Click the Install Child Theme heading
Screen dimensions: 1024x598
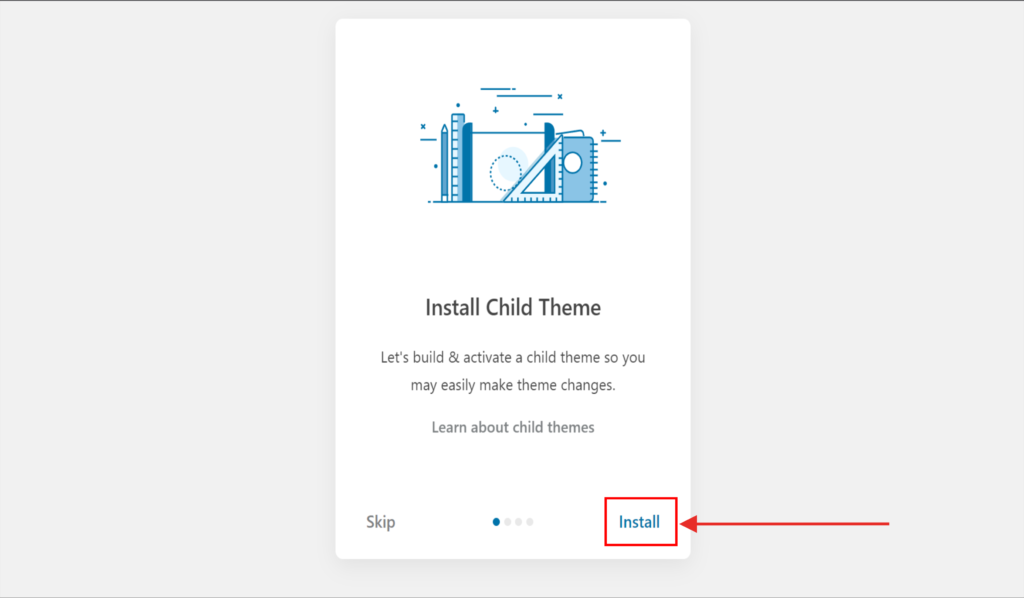coord(513,307)
